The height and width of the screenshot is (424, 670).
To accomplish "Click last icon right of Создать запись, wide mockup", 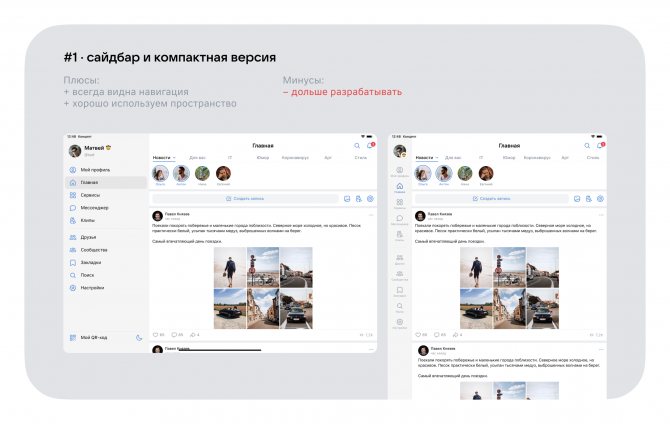I will (370, 199).
